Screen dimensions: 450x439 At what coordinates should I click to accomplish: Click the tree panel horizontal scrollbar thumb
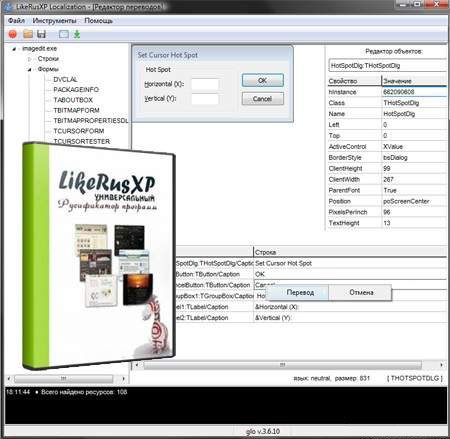[x=63, y=379]
